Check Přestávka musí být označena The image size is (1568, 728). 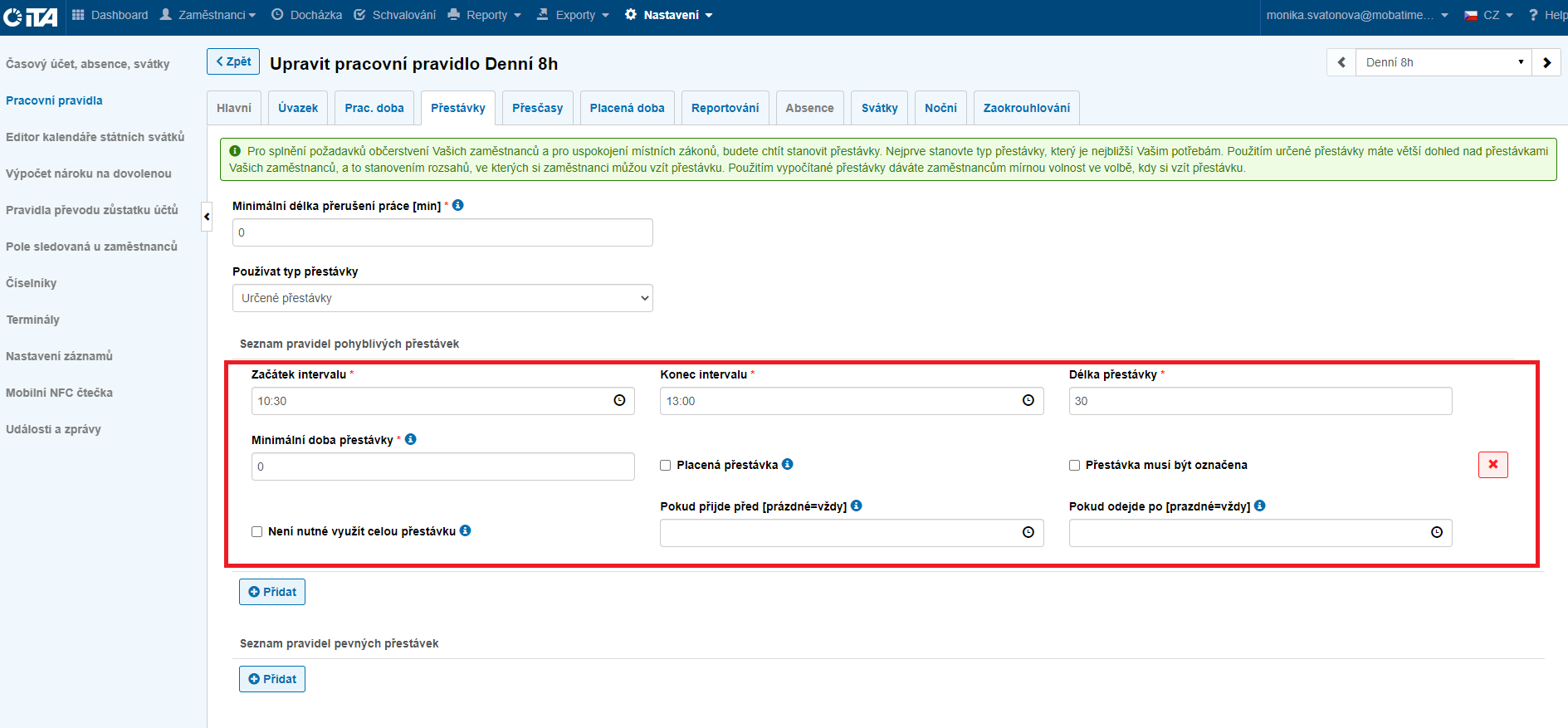pyautogui.click(x=1074, y=466)
